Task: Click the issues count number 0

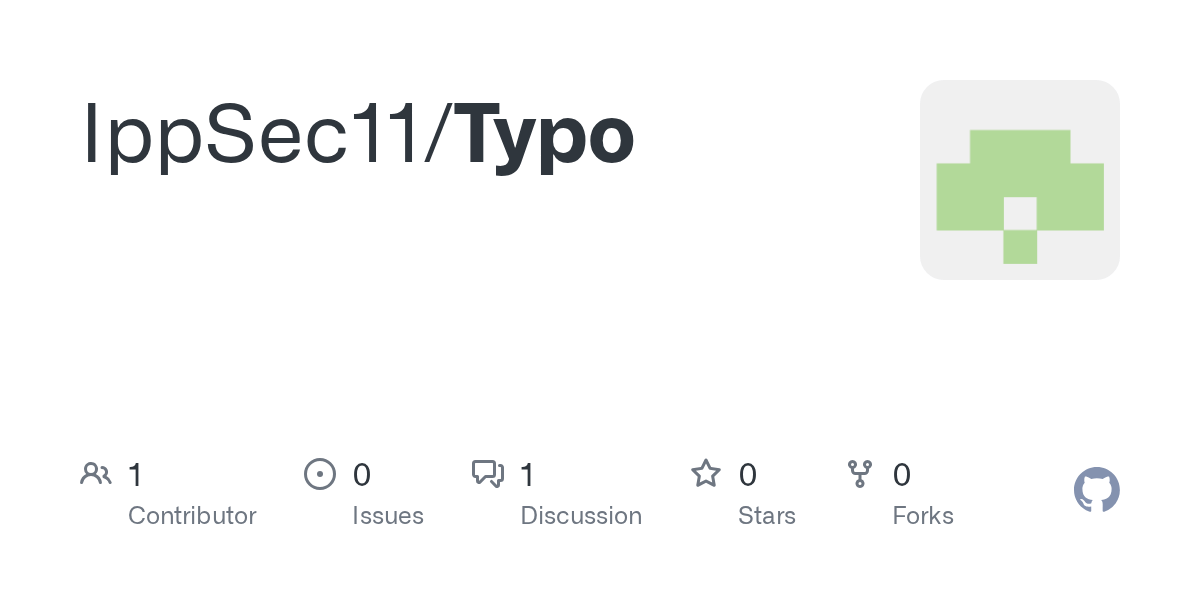Action: click(x=362, y=475)
